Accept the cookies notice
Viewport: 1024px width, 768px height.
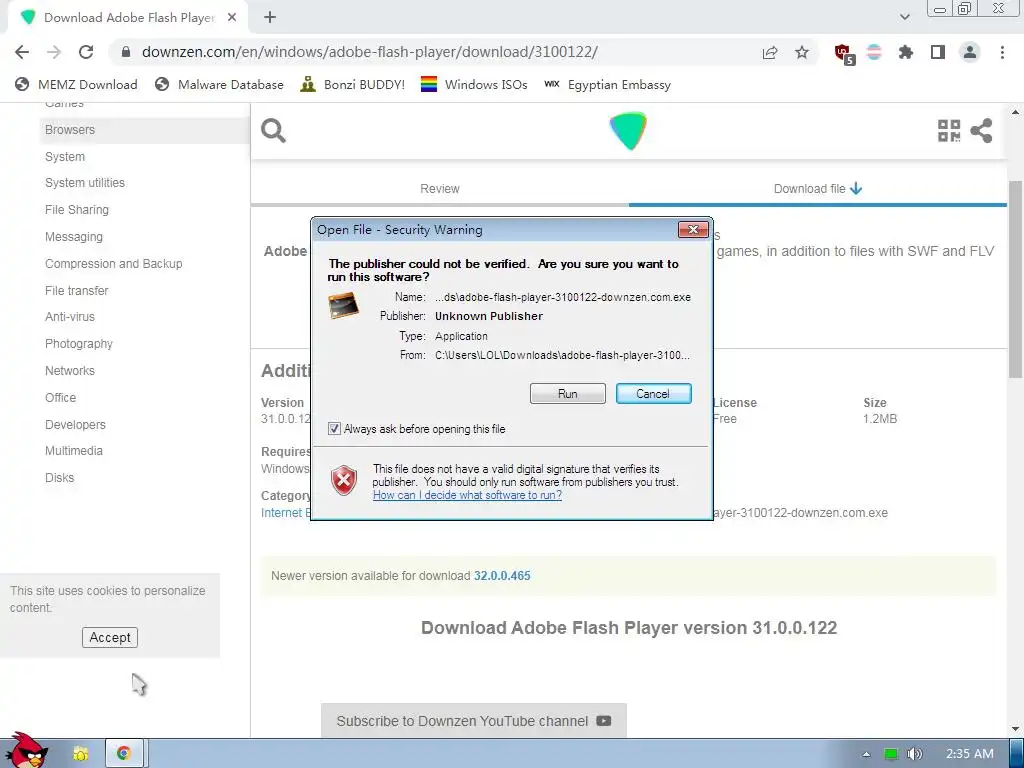coord(110,637)
